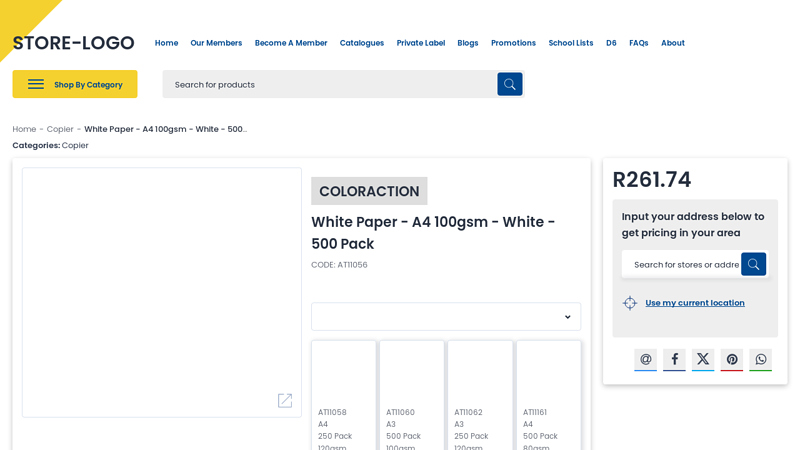
Task: Open the product variant dropdown
Action: point(446,317)
